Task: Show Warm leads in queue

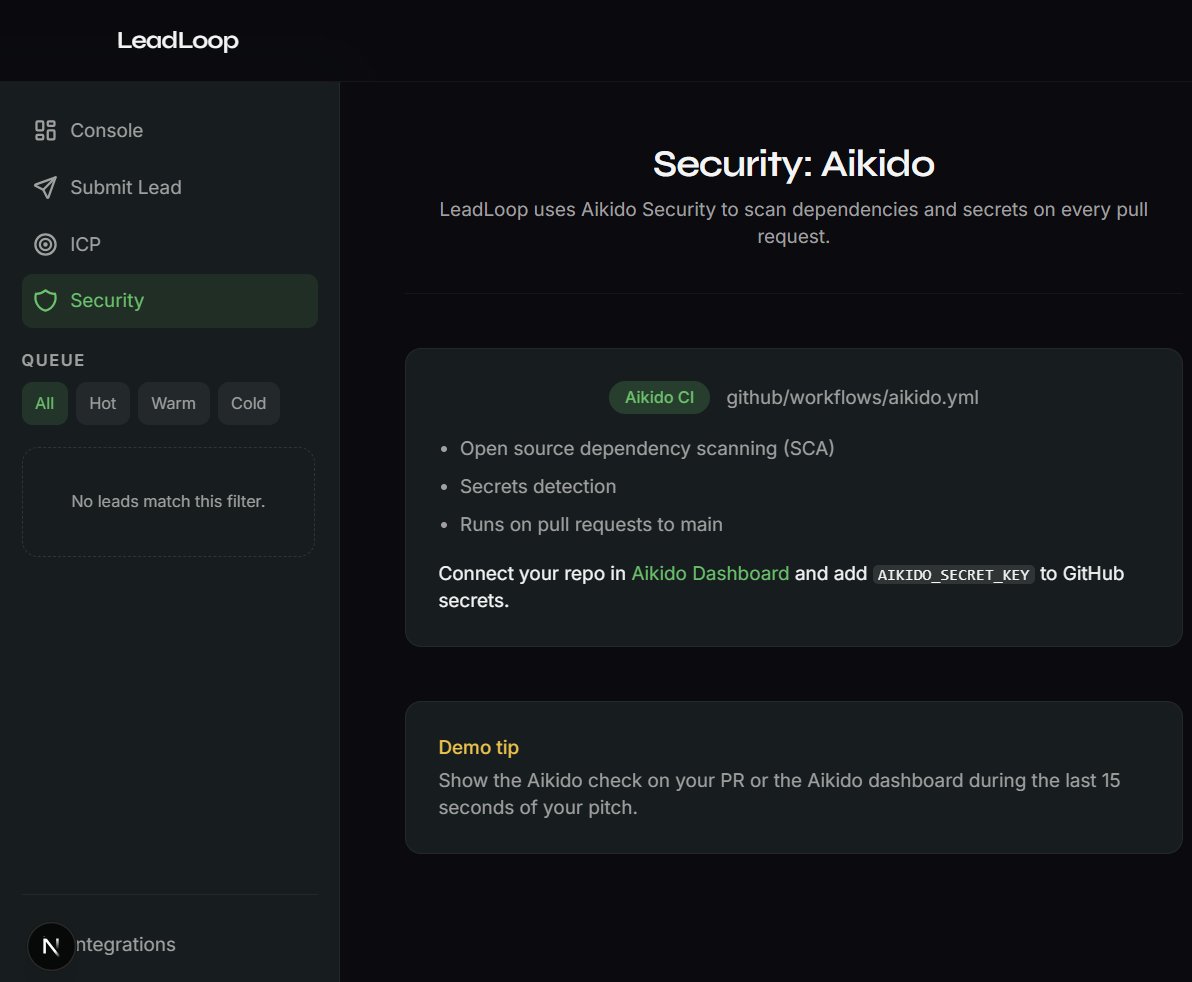Action: click(173, 404)
